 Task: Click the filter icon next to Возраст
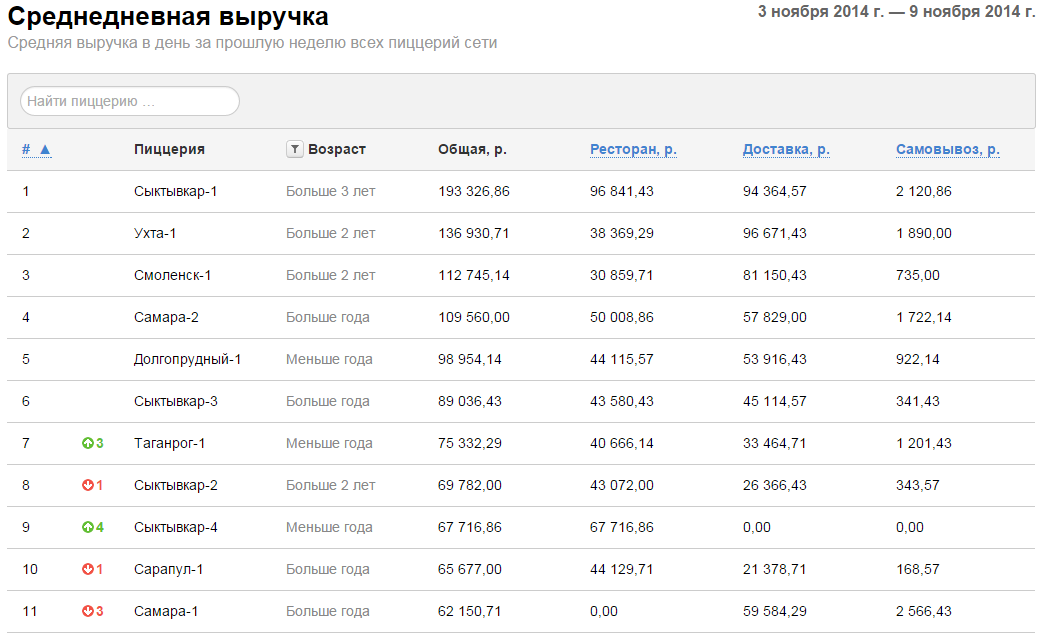tap(294, 149)
